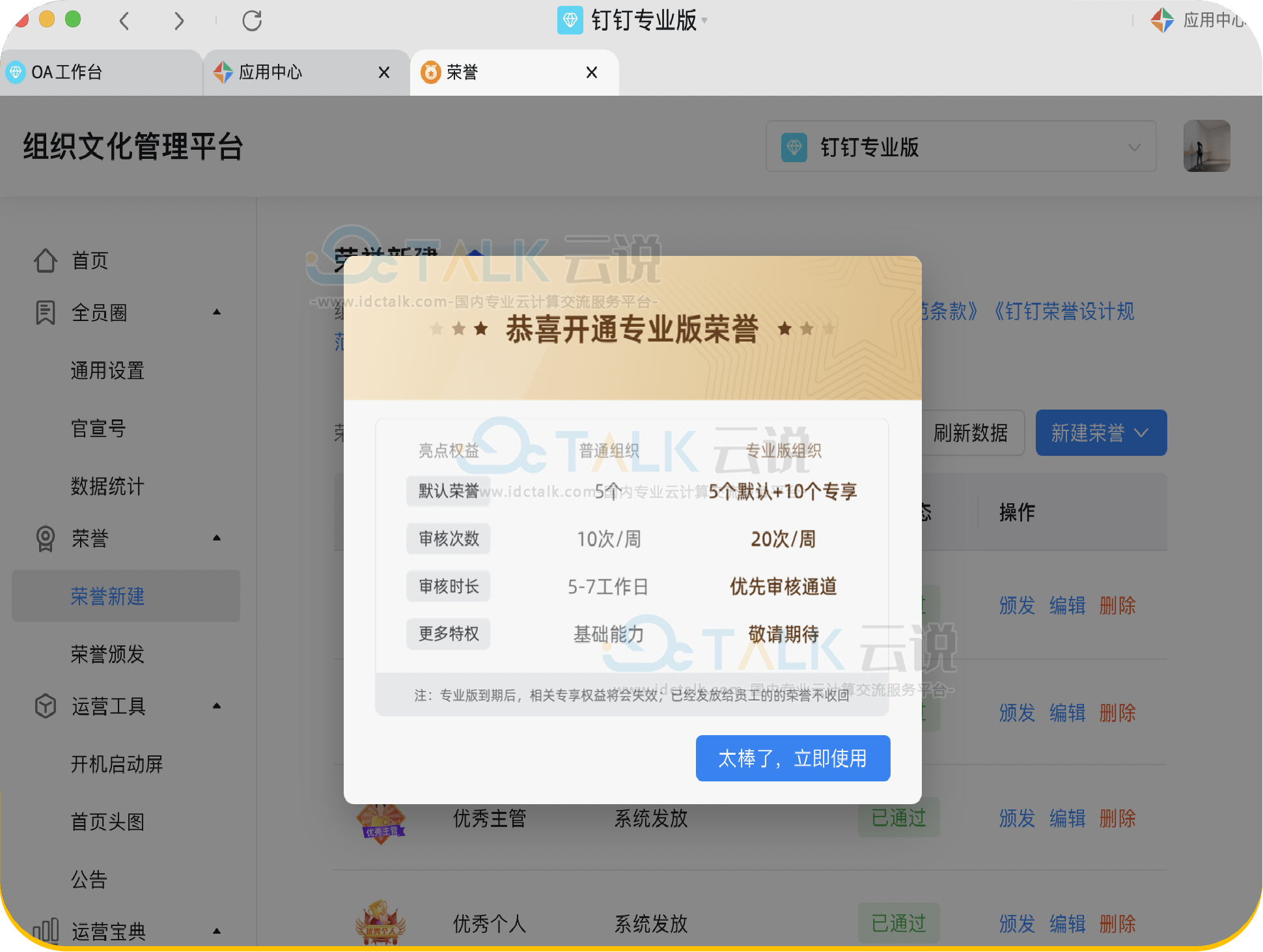The height and width of the screenshot is (952, 1263).
Task: Collapse the 荣誉 section arrow
Action: [x=217, y=539]
